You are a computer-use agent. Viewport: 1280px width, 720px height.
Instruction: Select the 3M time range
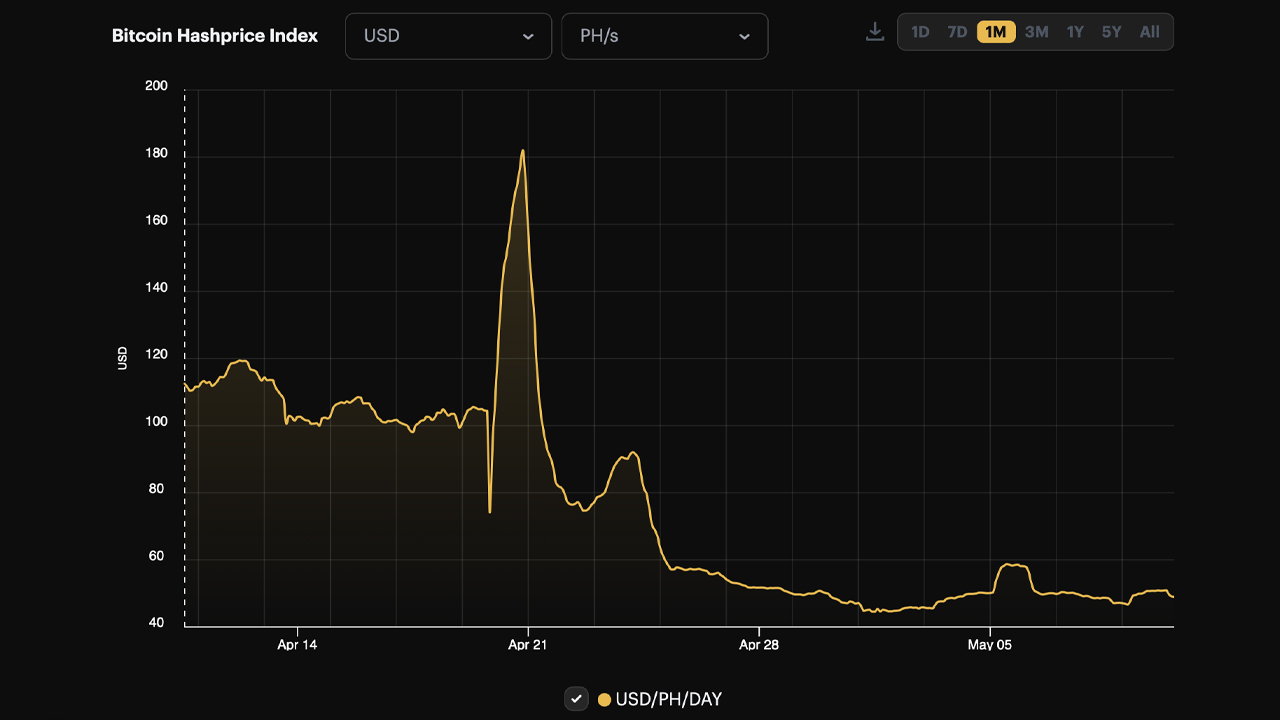[1035, 31]
